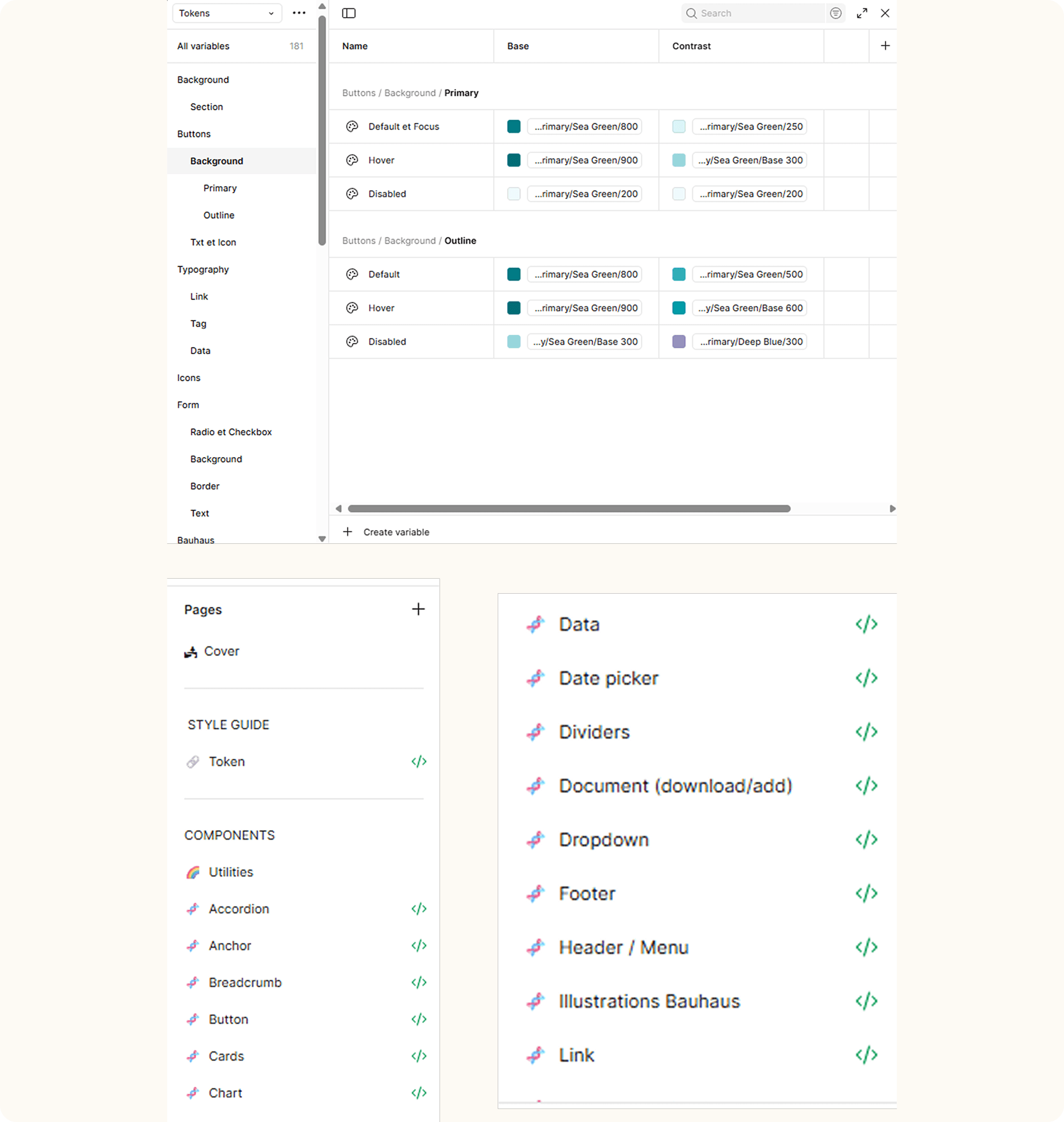Screen dimensions: 1064x1122
Task: Add a new mode column with plus
Action: point(885,46)
